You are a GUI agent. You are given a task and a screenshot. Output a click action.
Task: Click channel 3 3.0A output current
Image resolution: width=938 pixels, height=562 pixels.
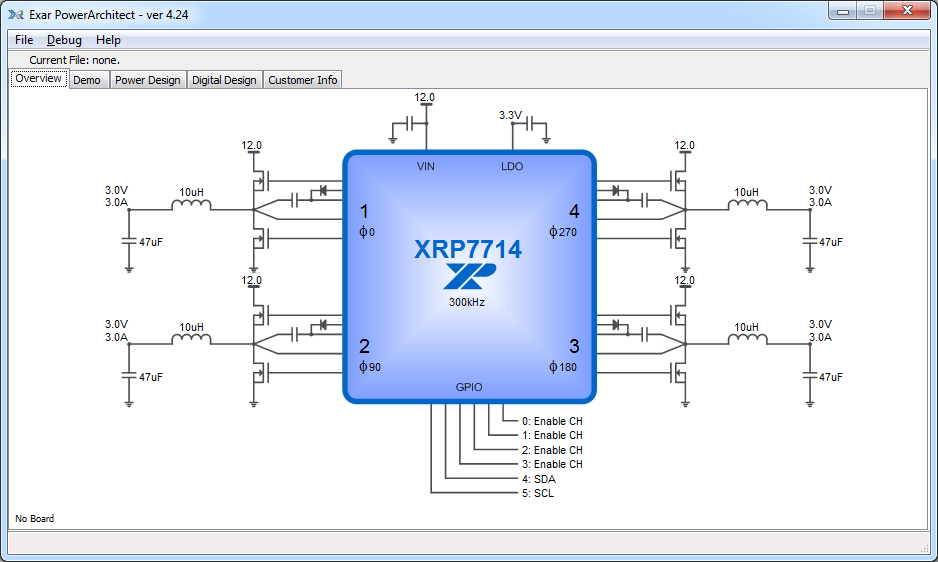(x=821, y=337)
